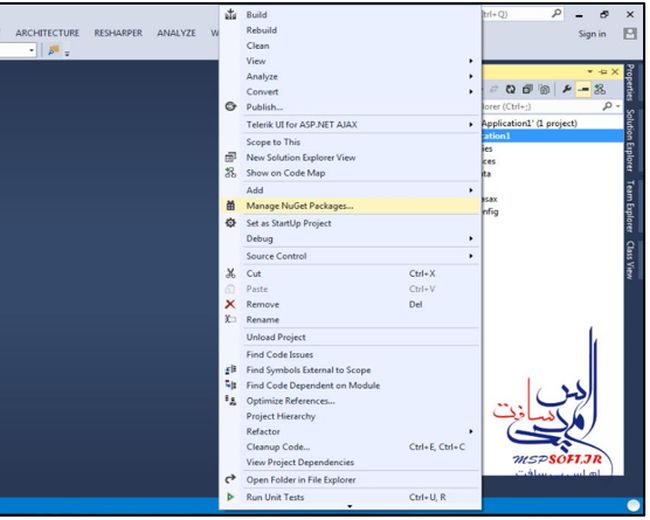Click the Quick Launch search box
This screenshot has width=650, height=520.
522,14
